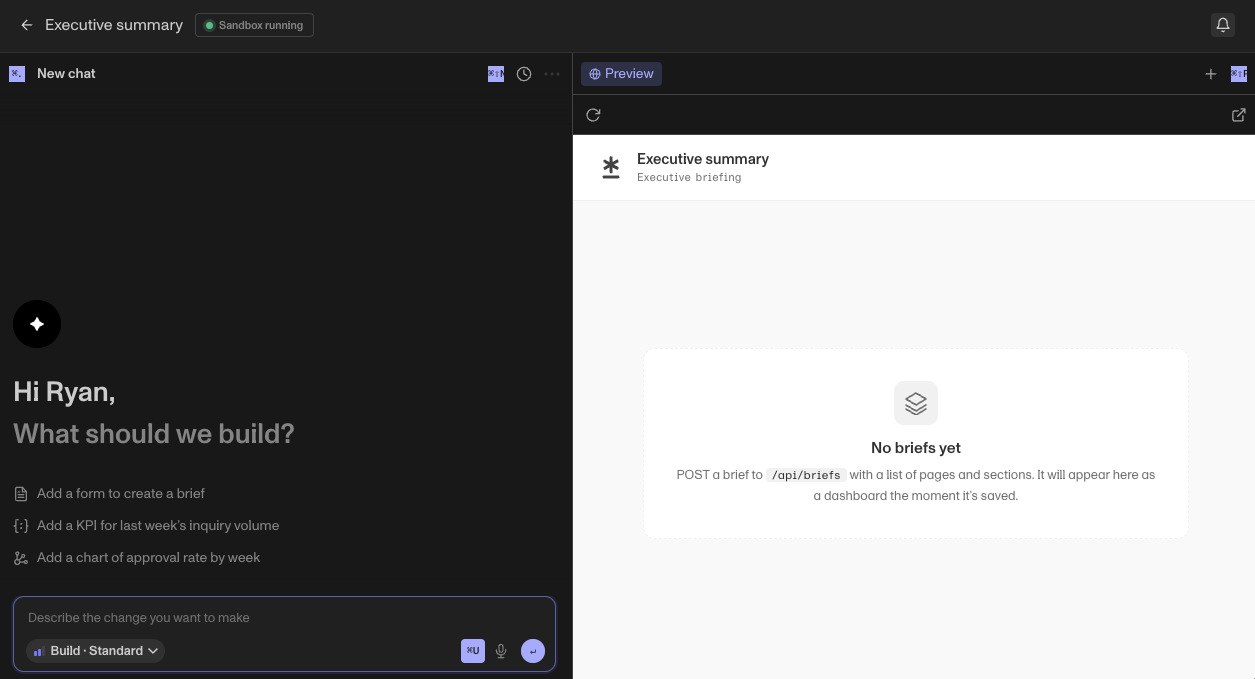Open preview in new window
This screenshot has height=679, width=1255.
click(x=1238, y=115)
